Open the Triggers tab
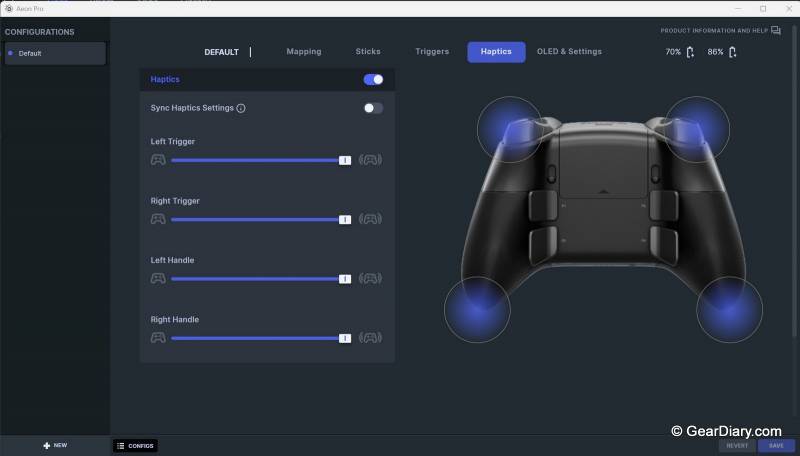800x456 pixels. (x=432, y=52)
